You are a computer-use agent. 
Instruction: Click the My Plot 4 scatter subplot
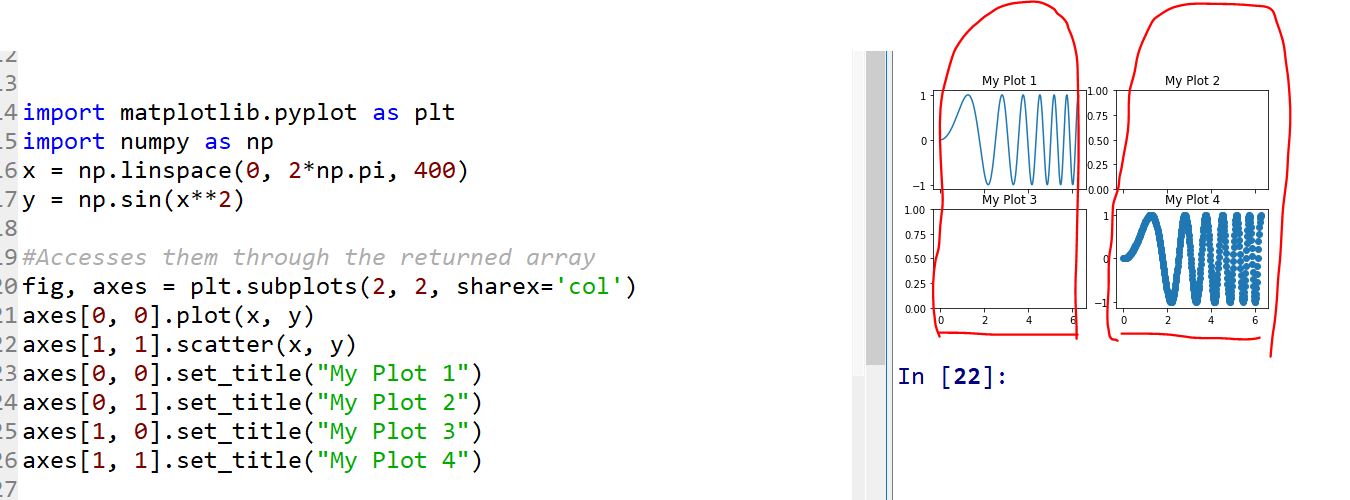1192,258
